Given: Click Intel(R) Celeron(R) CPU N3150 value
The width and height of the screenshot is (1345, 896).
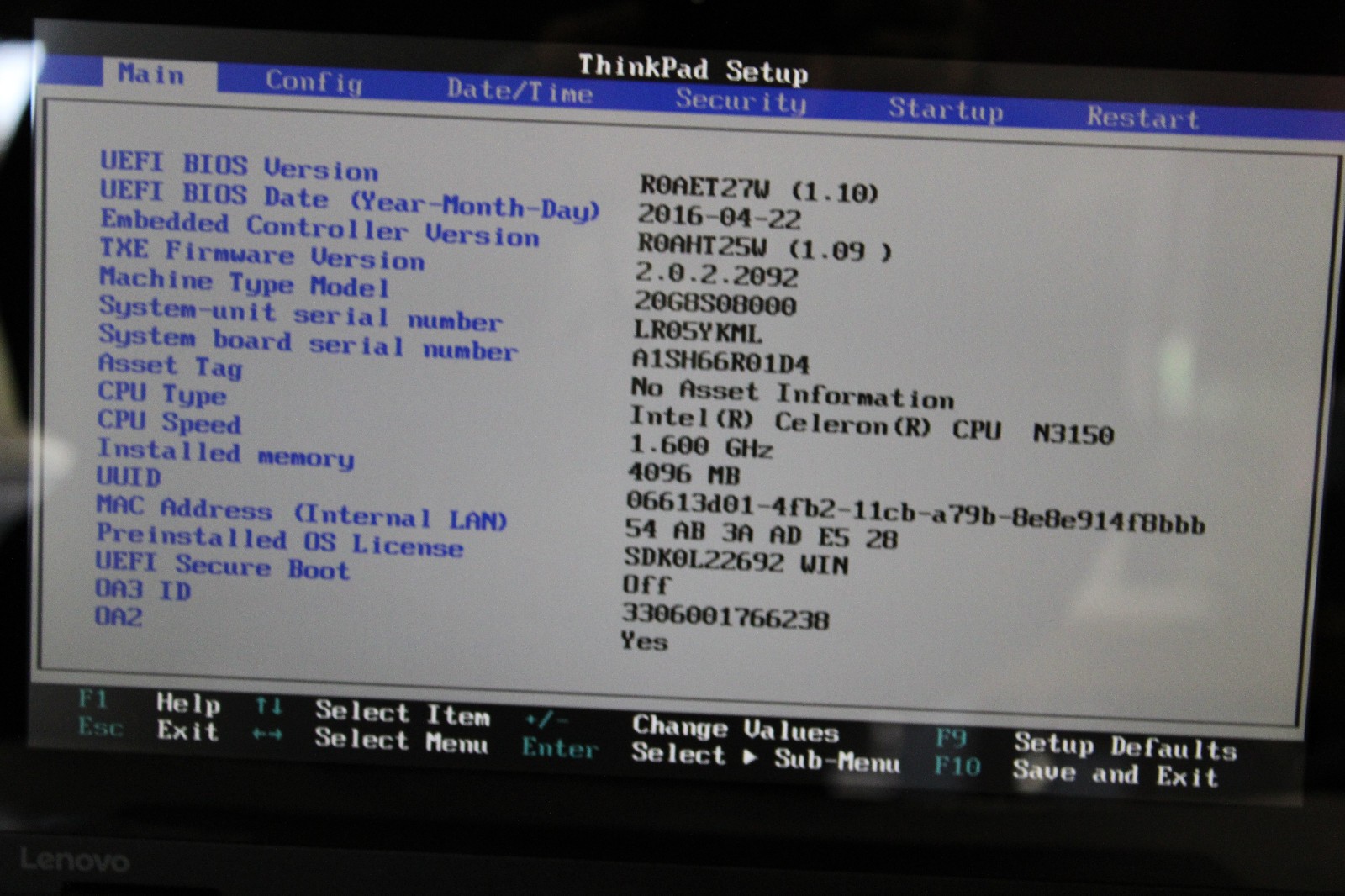Looking at the screenshot, I should 872,425.
